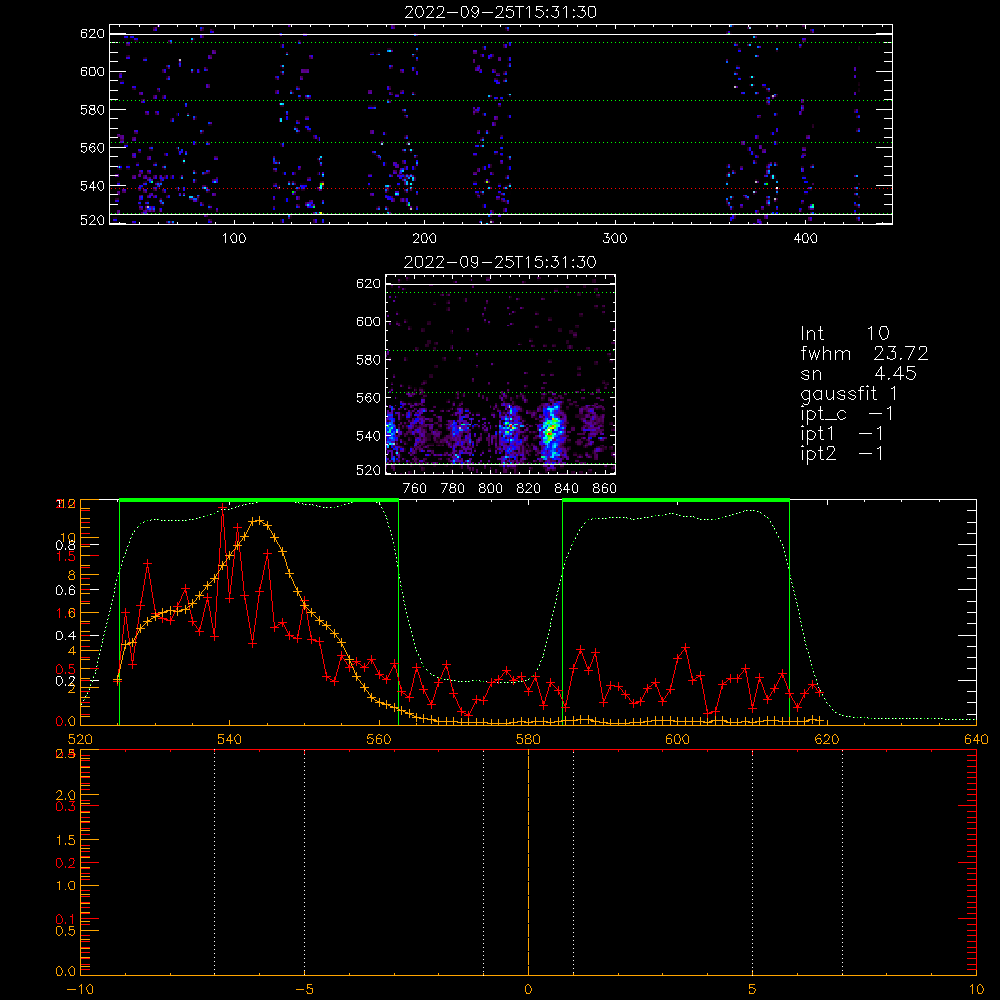
Task: Click x-axis label 840 on middle image
Action: pos(567,489)
